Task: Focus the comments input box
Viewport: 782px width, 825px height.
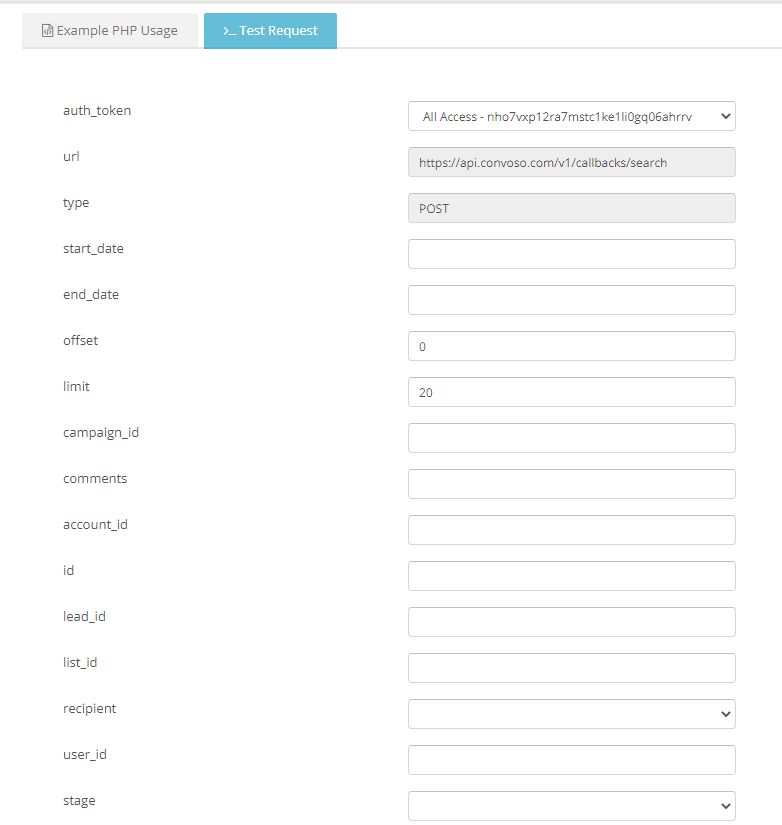Action: (x=571, y=484)
